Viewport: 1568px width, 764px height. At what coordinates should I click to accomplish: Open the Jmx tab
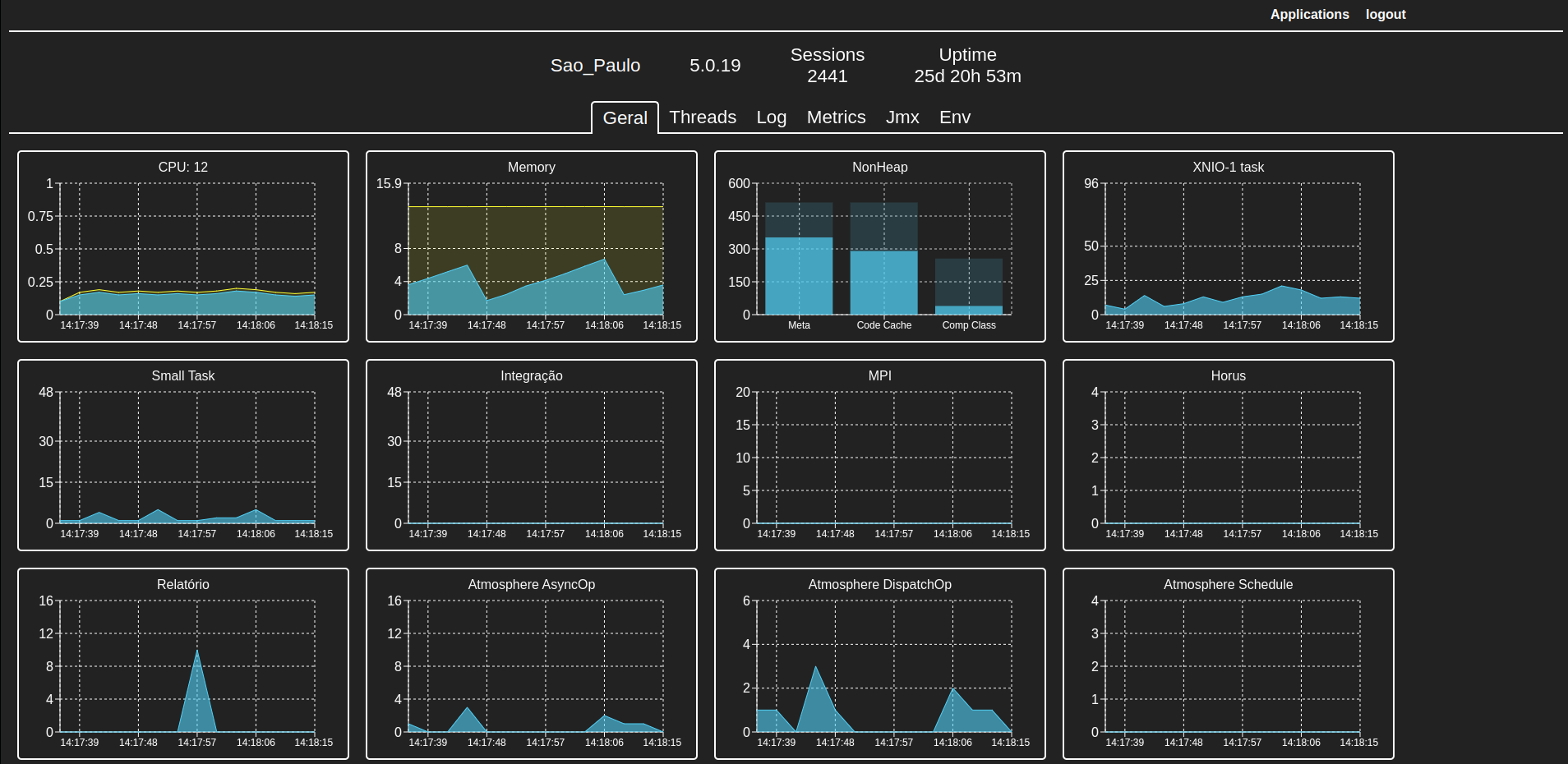pos(902,117)
